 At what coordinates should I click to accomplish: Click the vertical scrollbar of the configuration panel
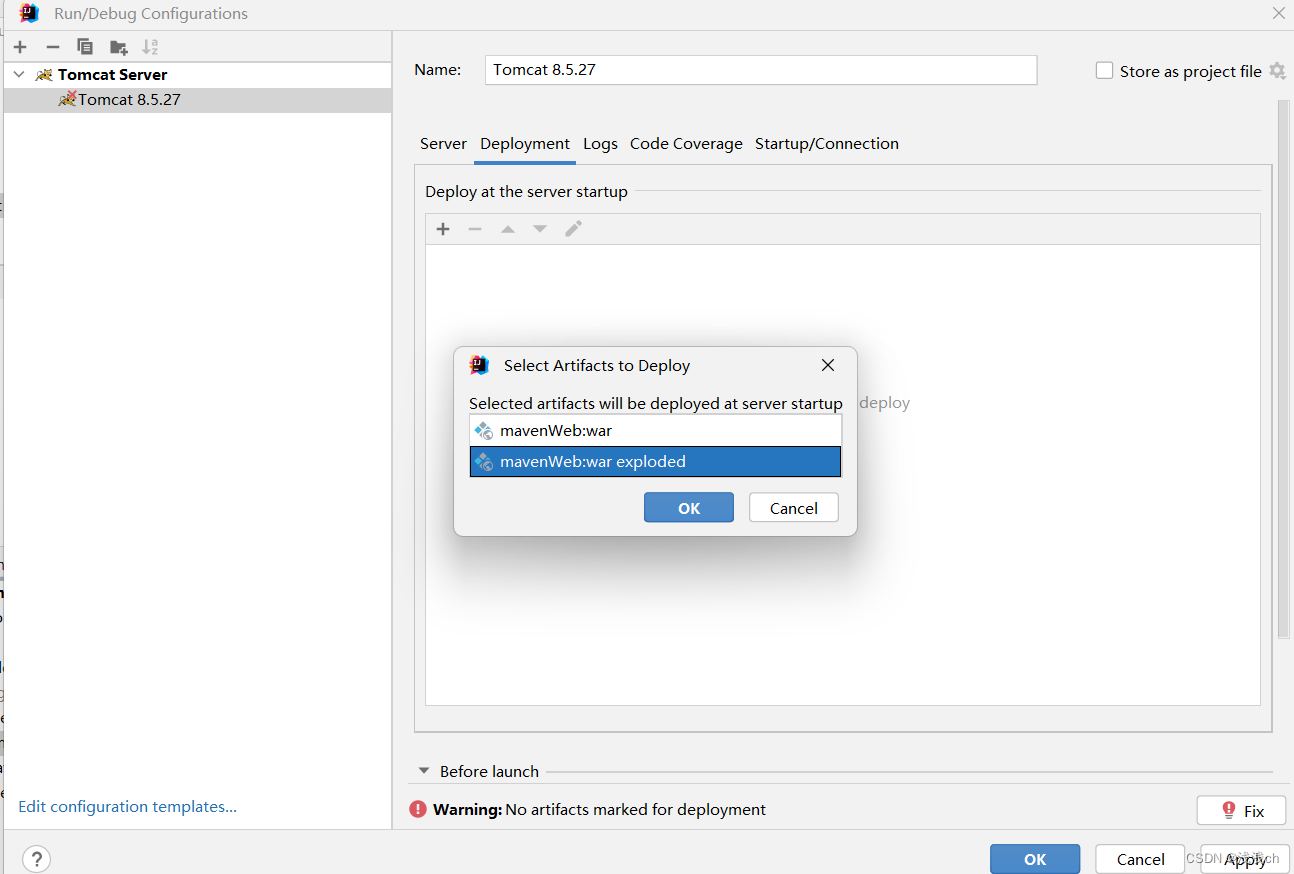tap(1284, 368)
